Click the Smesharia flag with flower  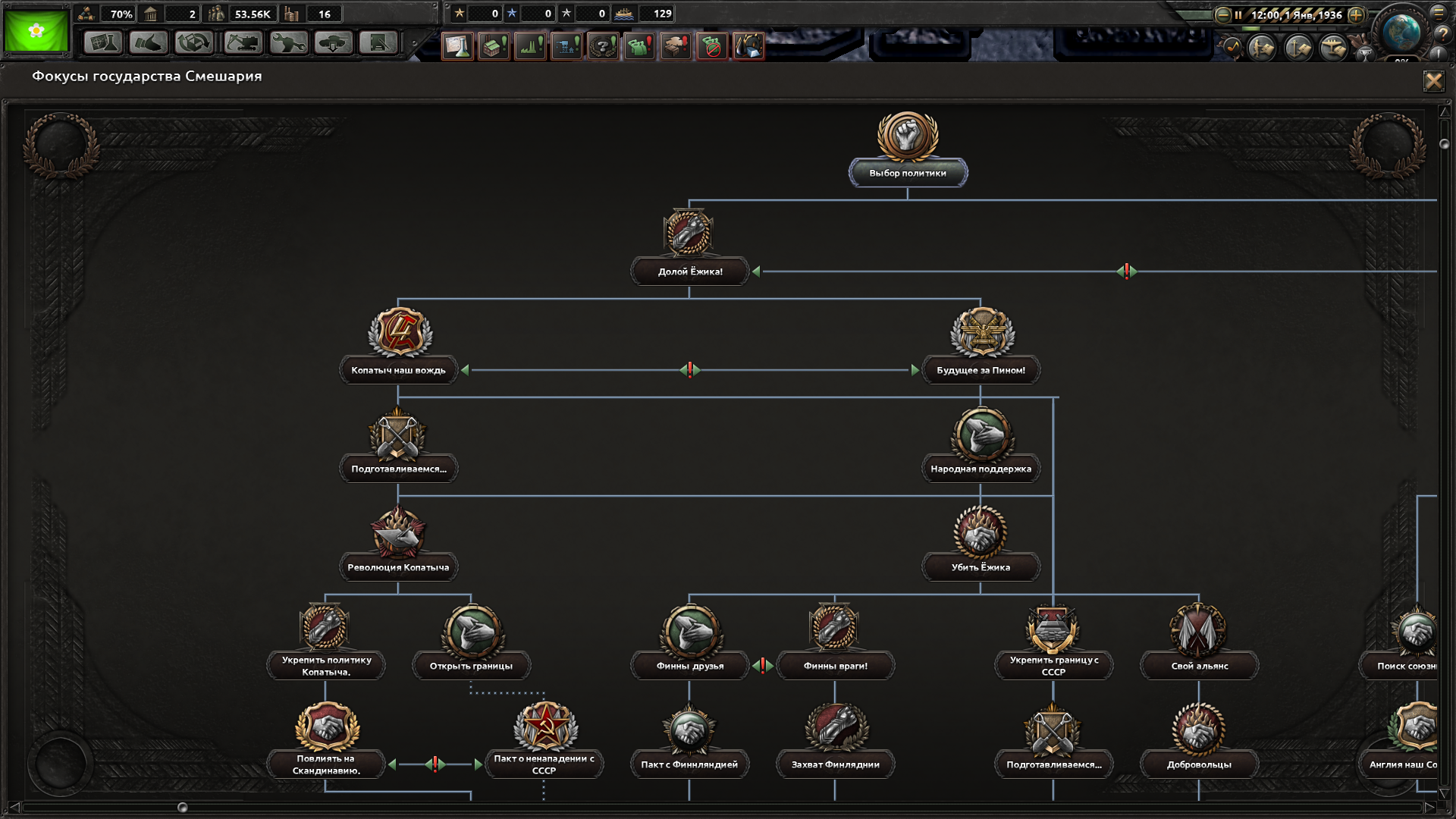pyautogui.click(x=36, y=30)
